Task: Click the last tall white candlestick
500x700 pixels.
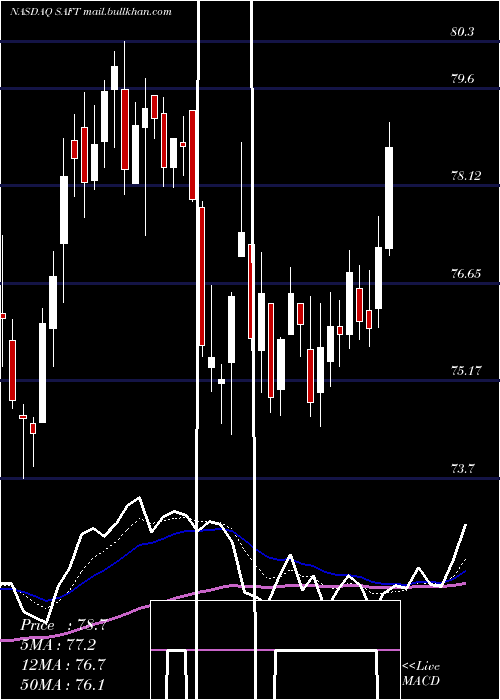Action: 389,198
